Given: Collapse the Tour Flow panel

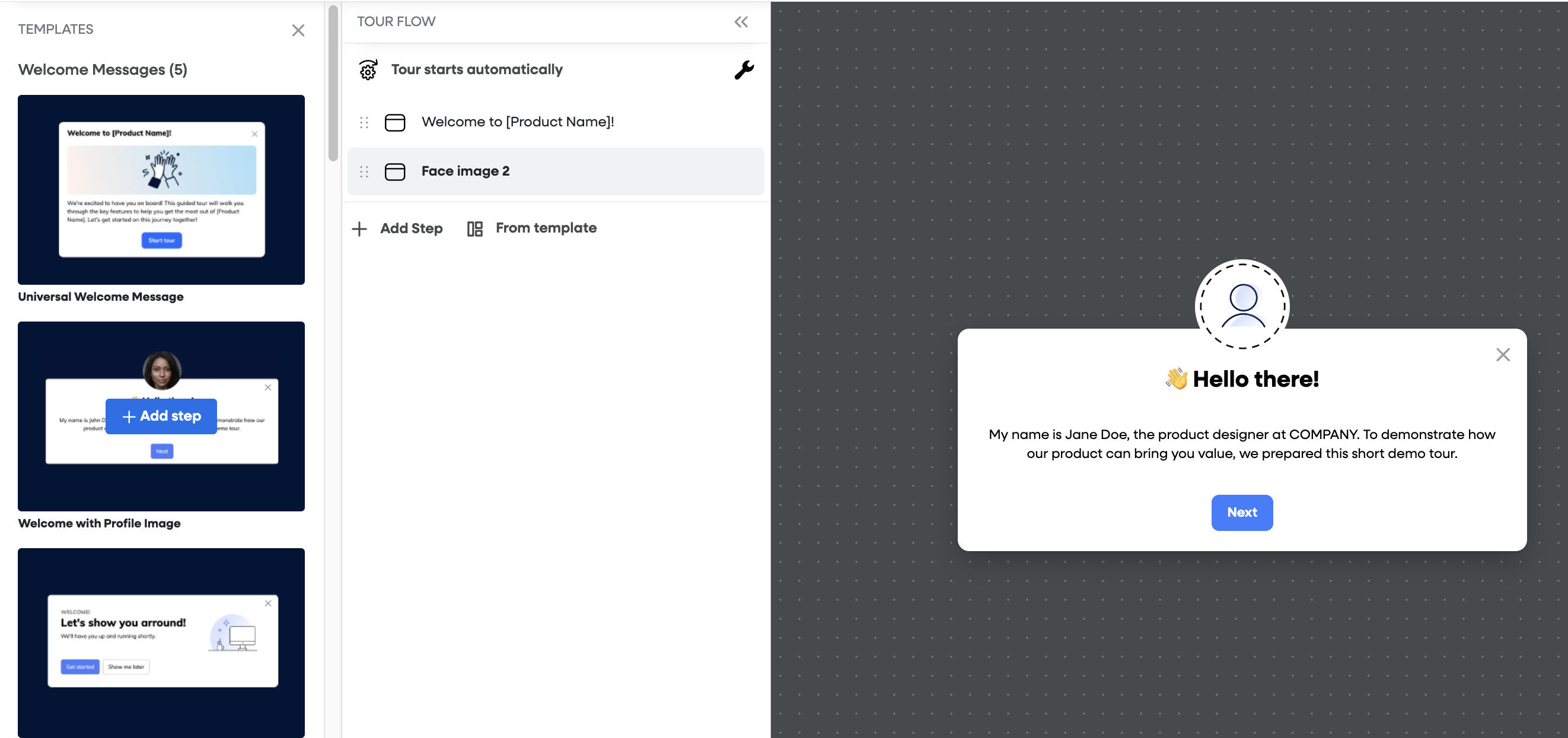Looking at the screenshot, I should tap(740, 22).
